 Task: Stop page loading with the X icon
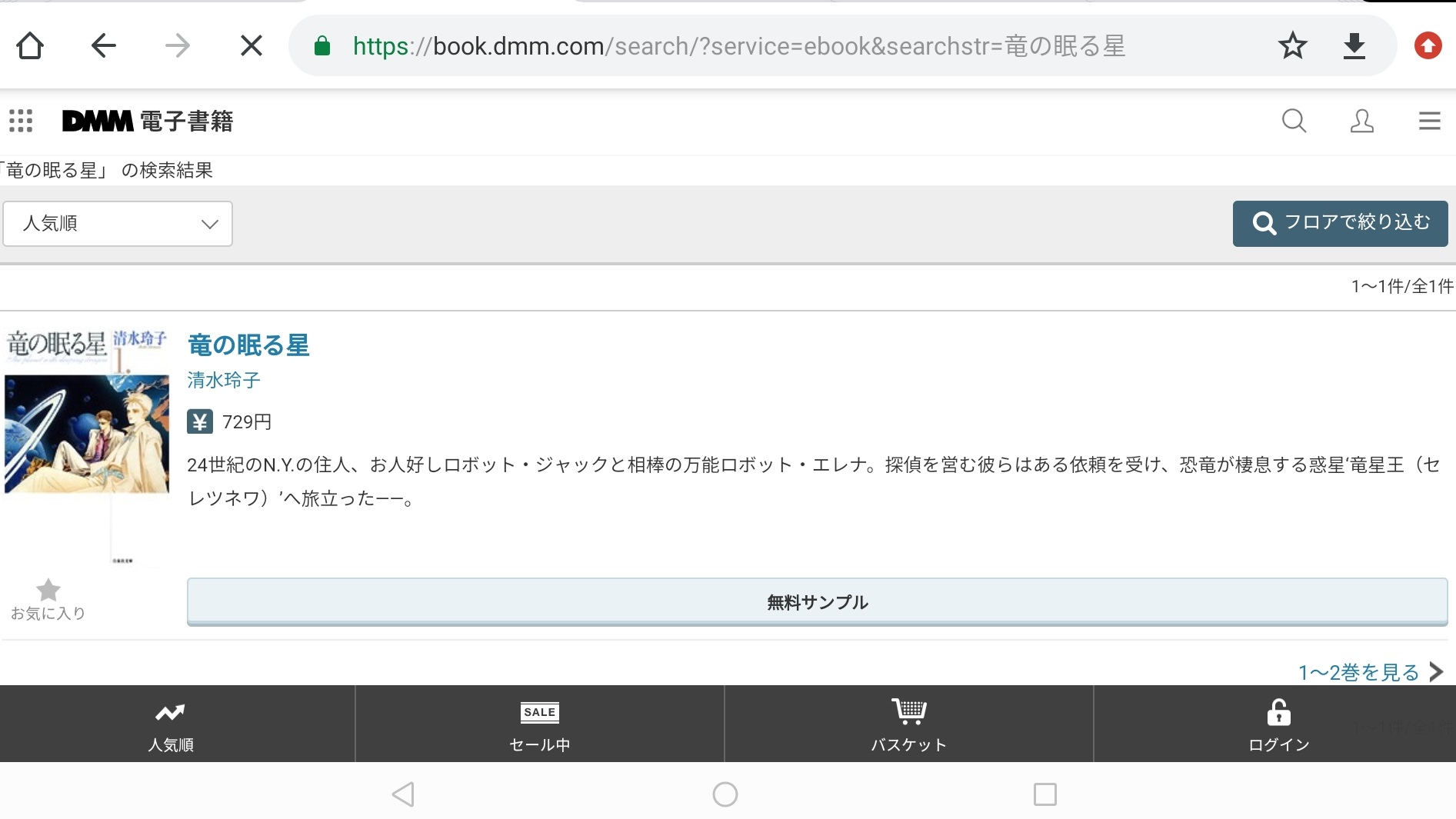251,46
